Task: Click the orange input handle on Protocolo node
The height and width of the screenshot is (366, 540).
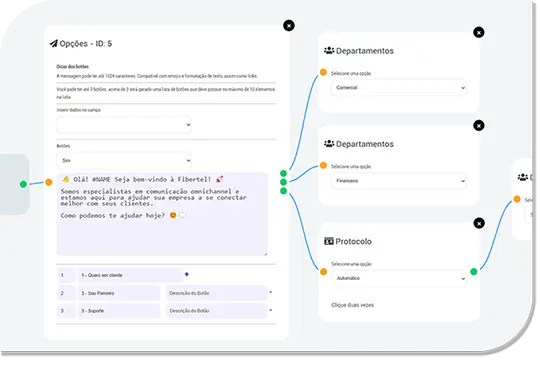Action: click(x=323, y=272)
